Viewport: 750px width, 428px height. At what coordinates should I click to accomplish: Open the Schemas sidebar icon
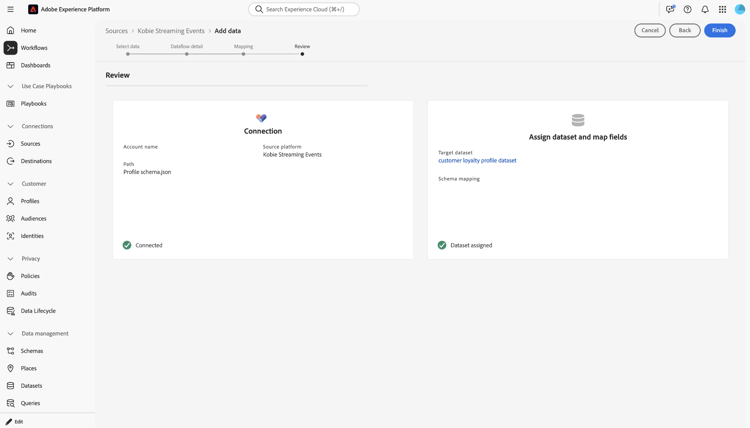coord(10,351)
